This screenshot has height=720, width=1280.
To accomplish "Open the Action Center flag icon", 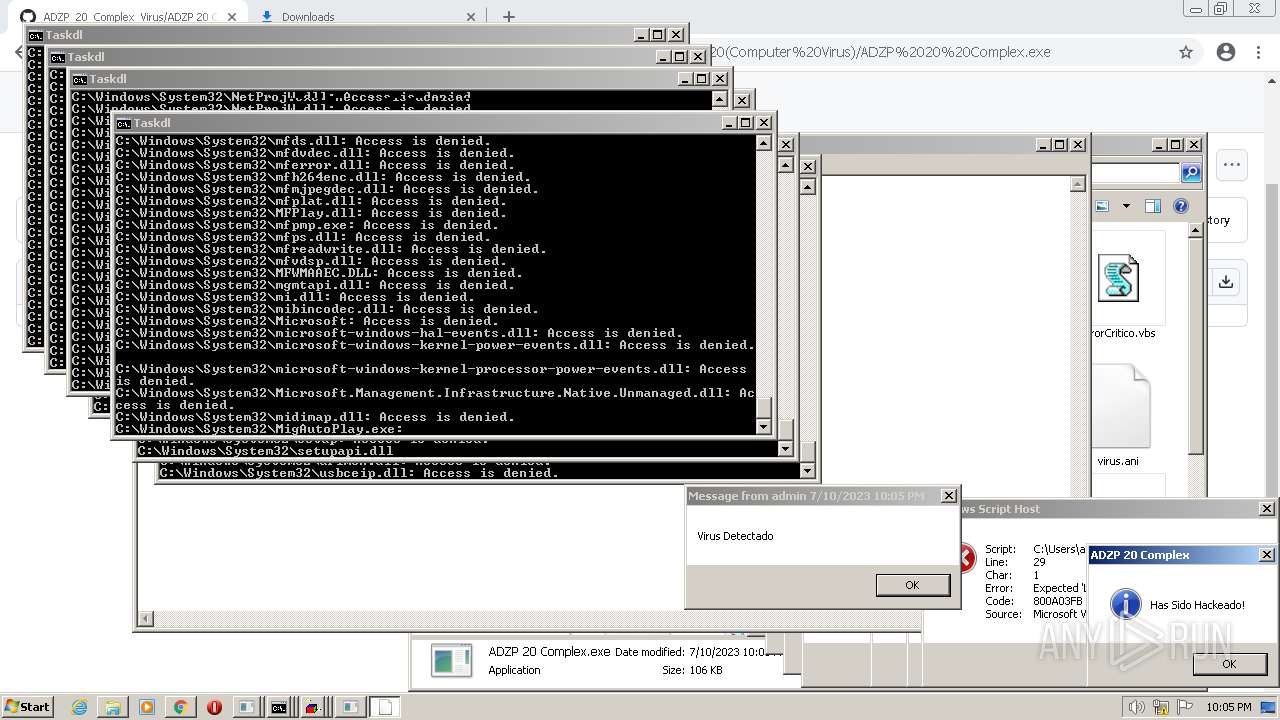I will click(x=1185, y=707).
